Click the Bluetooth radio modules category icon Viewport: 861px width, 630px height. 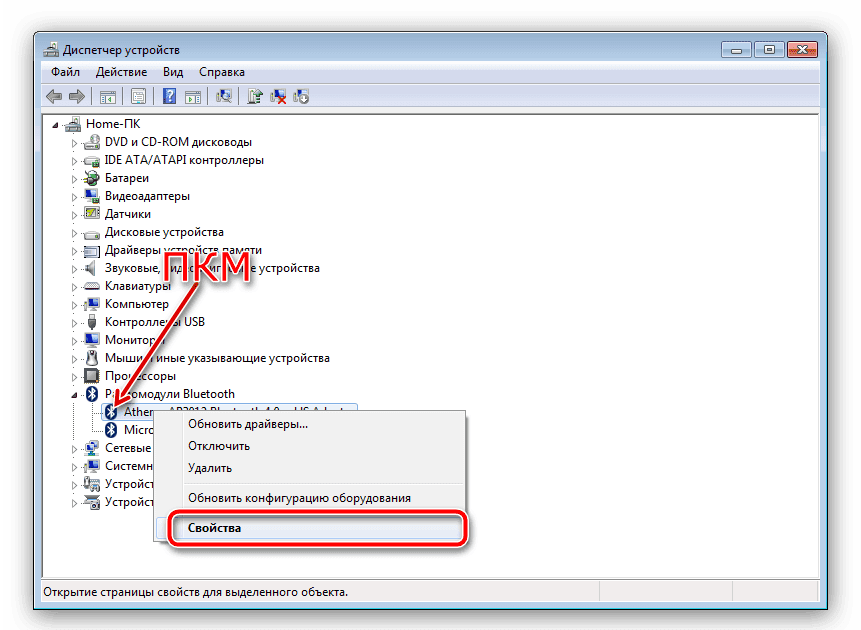92,394
